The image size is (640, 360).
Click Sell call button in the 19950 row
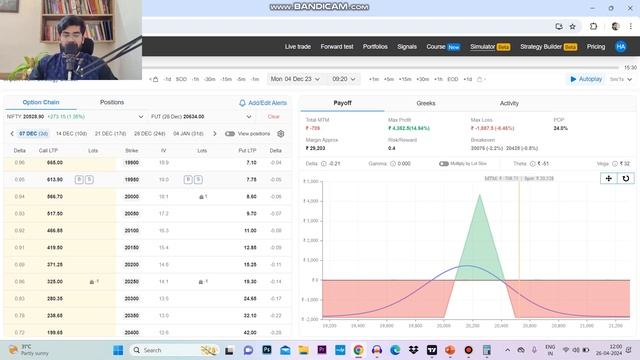[89, 180]
